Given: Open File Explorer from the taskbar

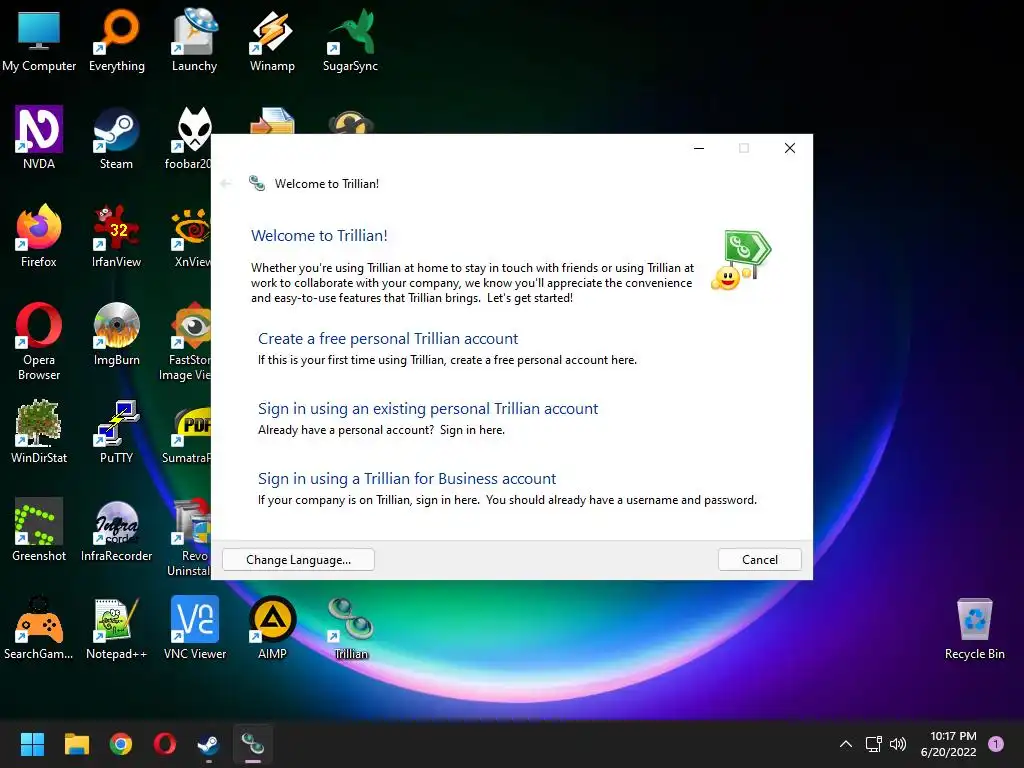Looking at the screenshot, I should [76, 744].
